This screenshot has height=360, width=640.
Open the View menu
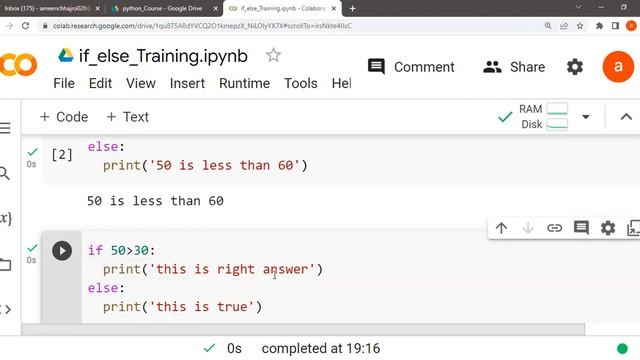click(141, 83)
